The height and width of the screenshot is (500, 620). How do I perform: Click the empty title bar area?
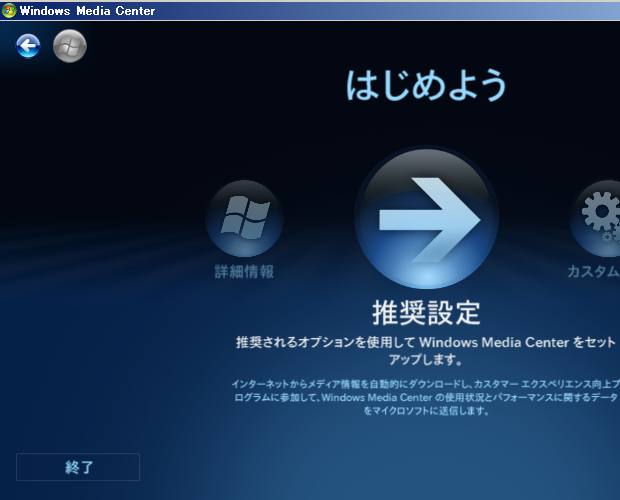pyautogui.click(x=400, y=10)
